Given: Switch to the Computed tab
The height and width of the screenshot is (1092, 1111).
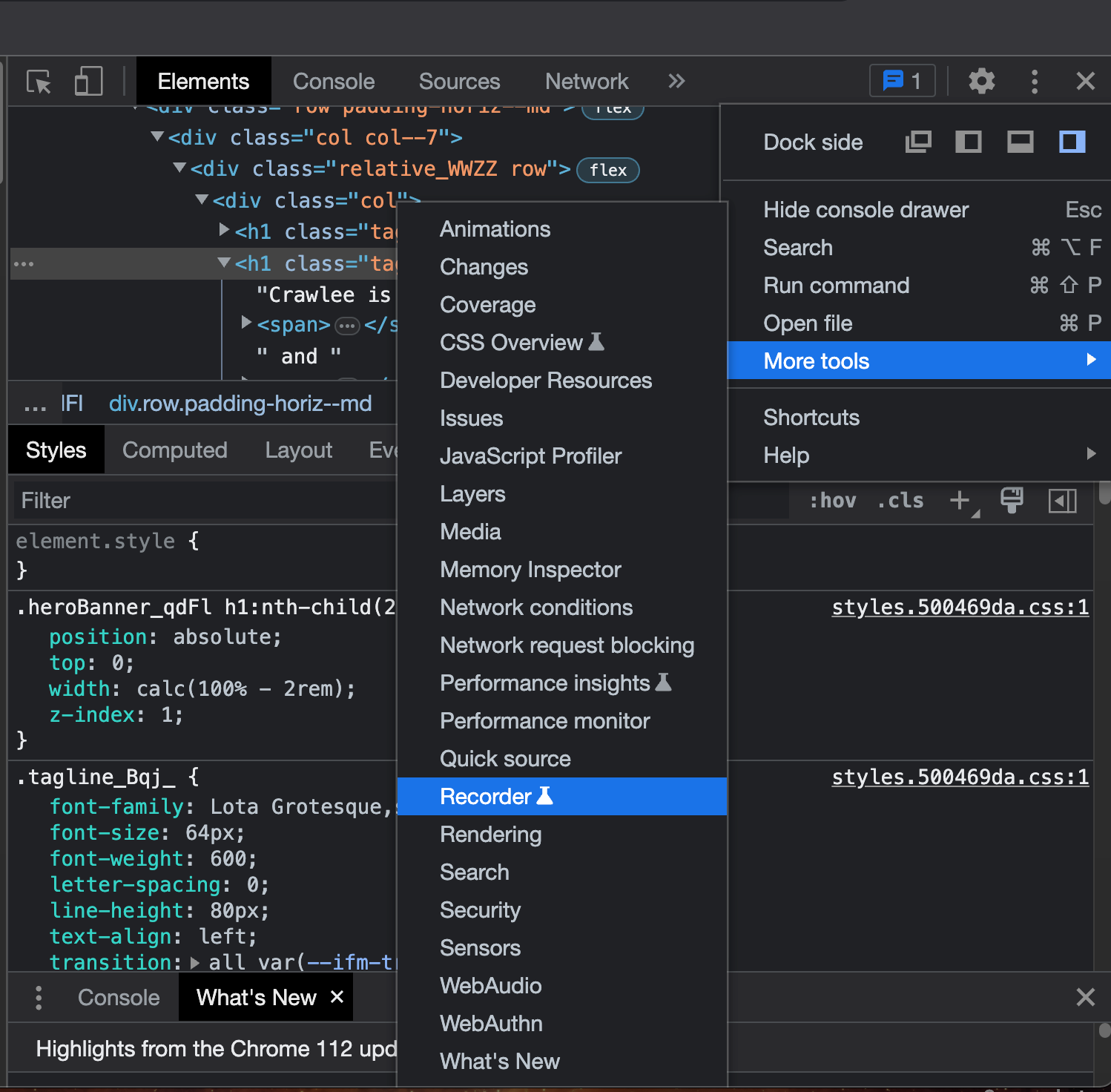Looking at the screenshot, I should tap(175, 450).
